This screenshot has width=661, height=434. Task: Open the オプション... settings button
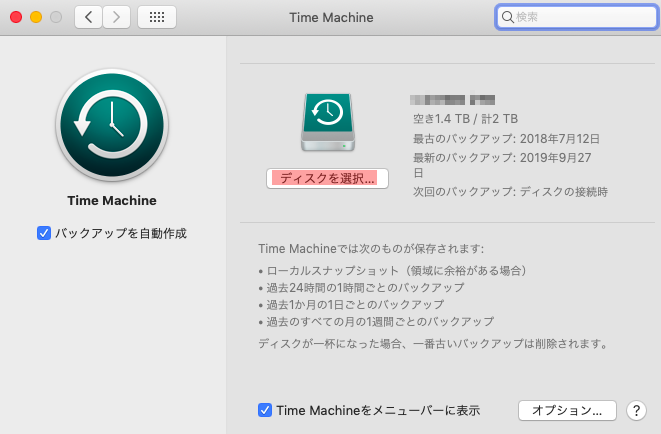(566, 410)
